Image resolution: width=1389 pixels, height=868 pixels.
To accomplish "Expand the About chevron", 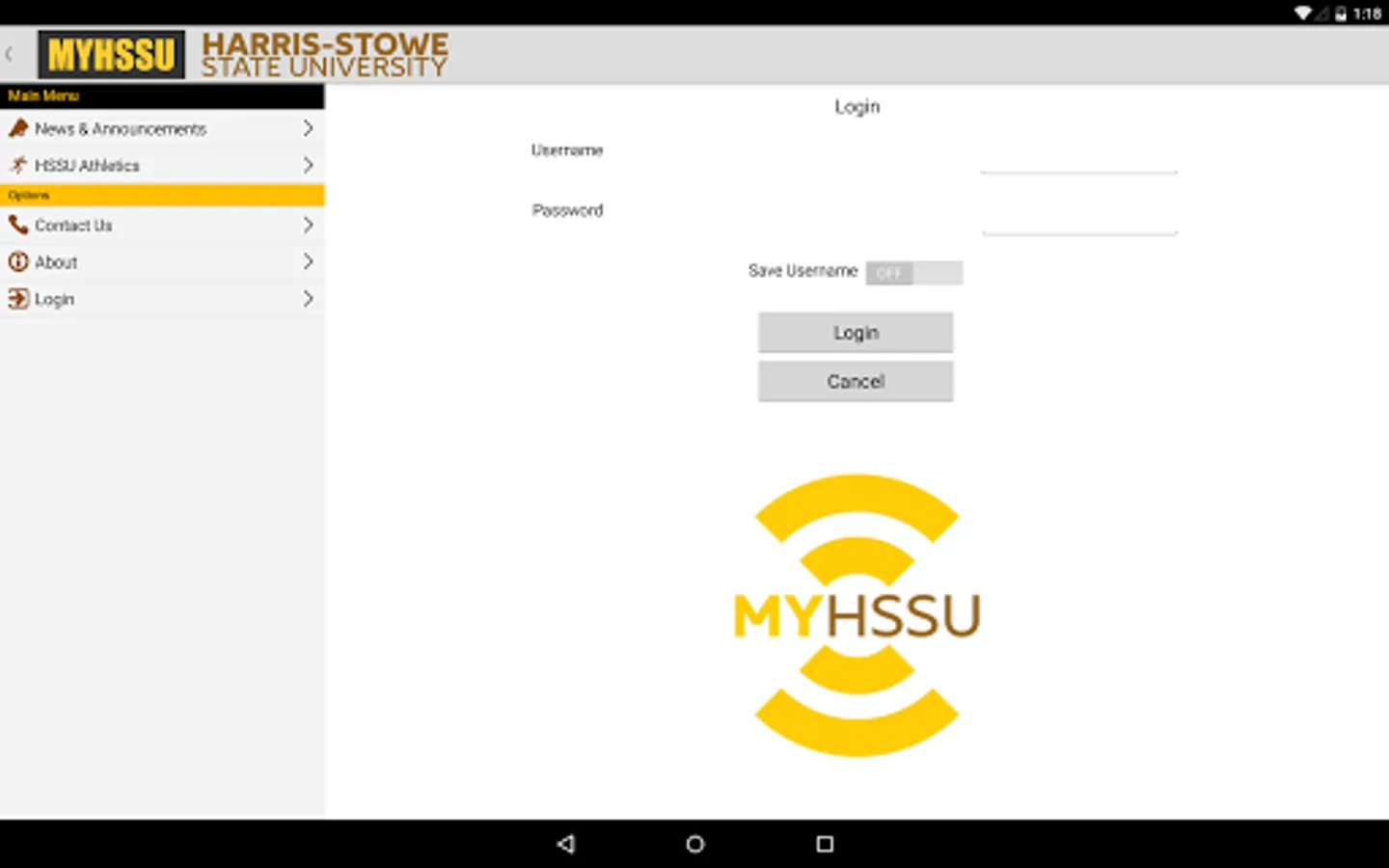I will [308, 261].
